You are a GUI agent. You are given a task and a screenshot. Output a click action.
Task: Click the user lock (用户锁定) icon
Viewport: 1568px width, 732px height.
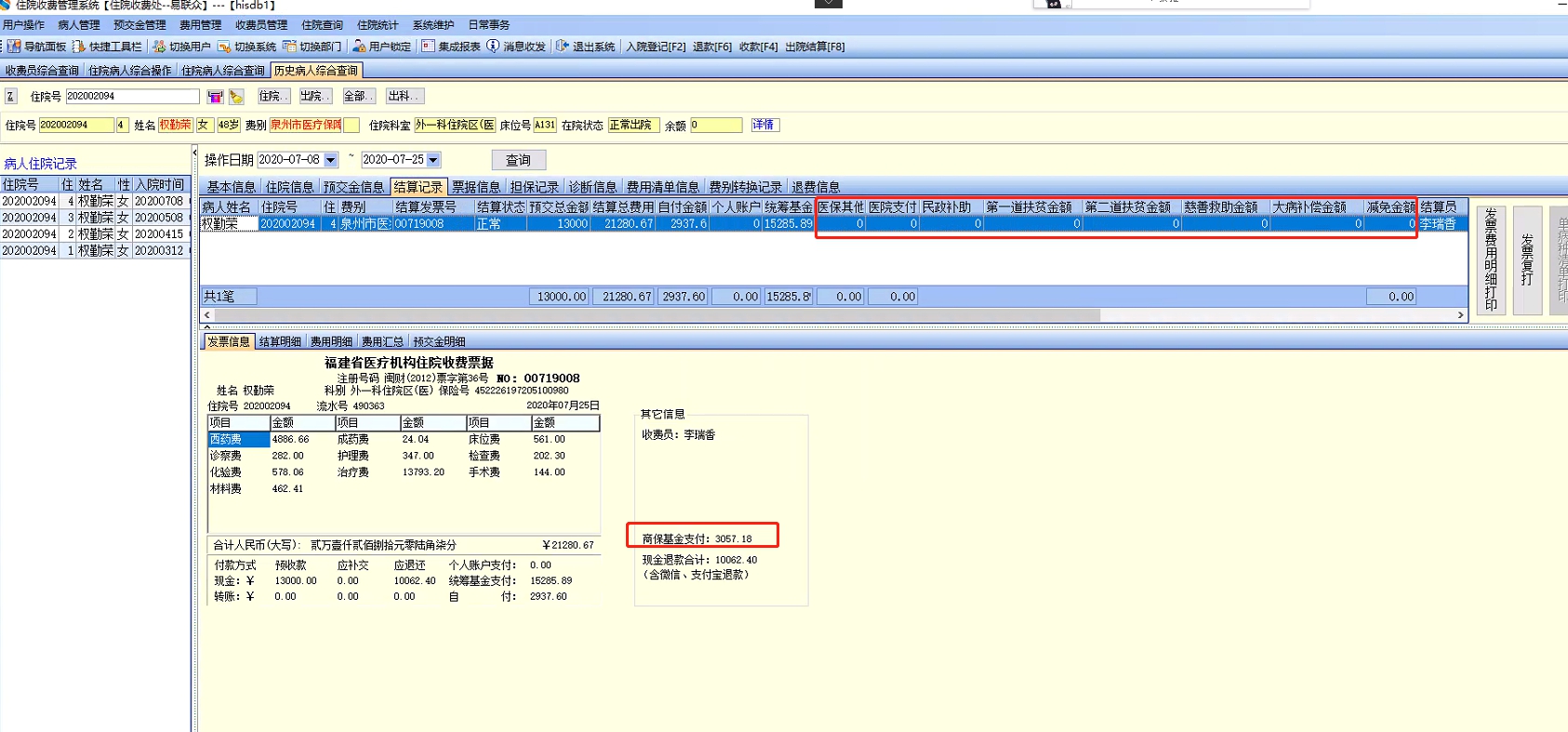(358, 47)
